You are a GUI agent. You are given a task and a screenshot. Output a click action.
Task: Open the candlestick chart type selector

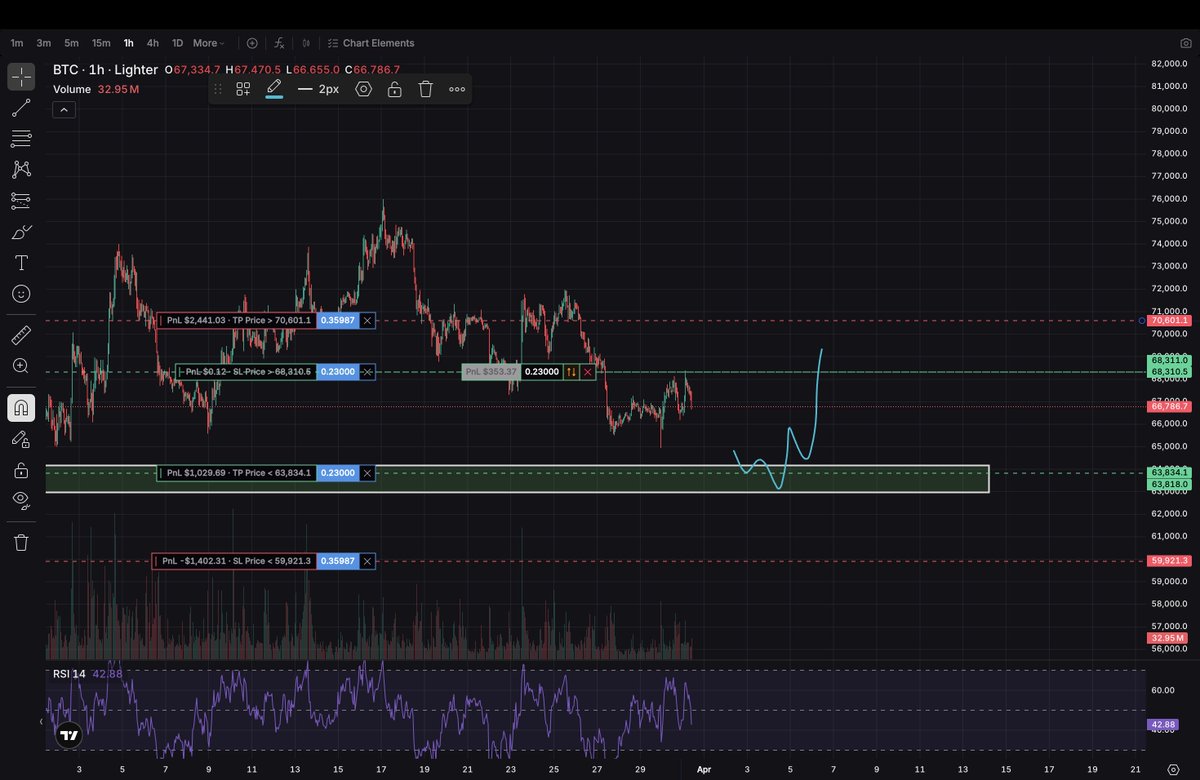point(306,43)
